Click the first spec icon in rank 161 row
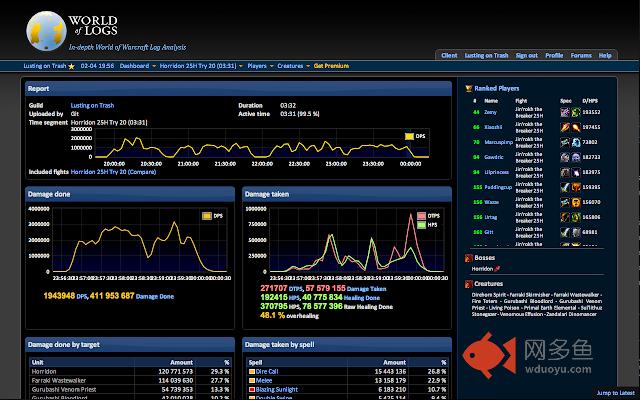640x400 pixels. coord(565,232)
